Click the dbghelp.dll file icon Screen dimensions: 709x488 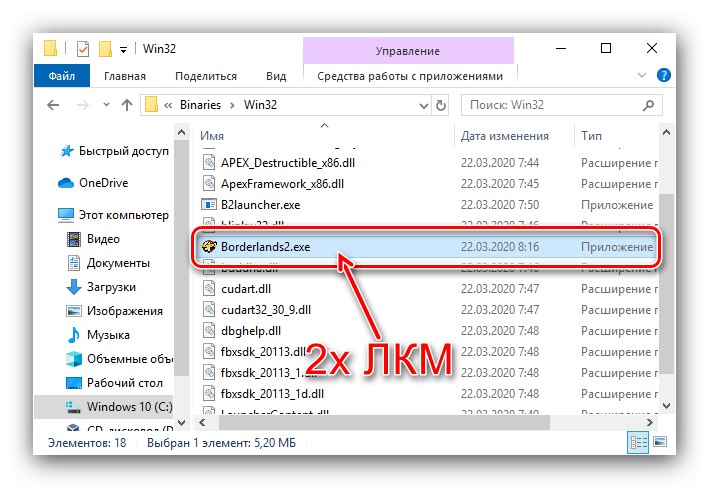(209, 331)
